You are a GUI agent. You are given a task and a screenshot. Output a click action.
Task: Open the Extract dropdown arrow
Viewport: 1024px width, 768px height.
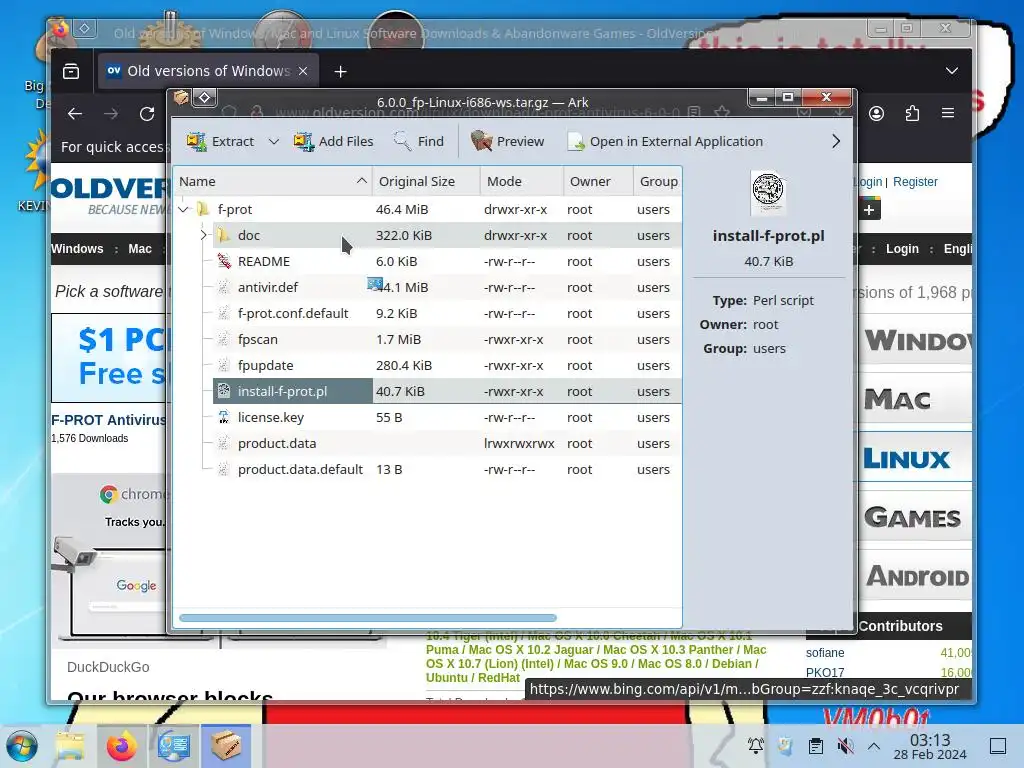click(274, 141)
